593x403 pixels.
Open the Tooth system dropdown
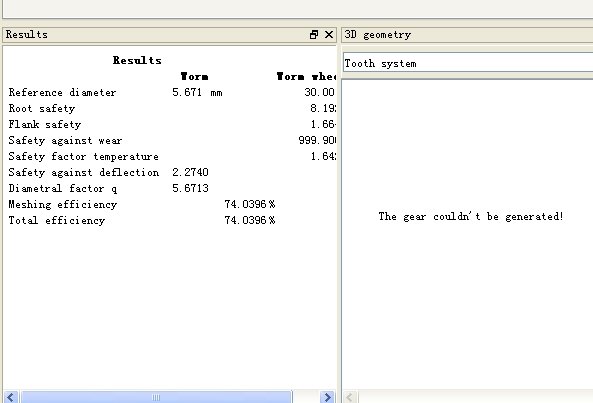[468, 63]
